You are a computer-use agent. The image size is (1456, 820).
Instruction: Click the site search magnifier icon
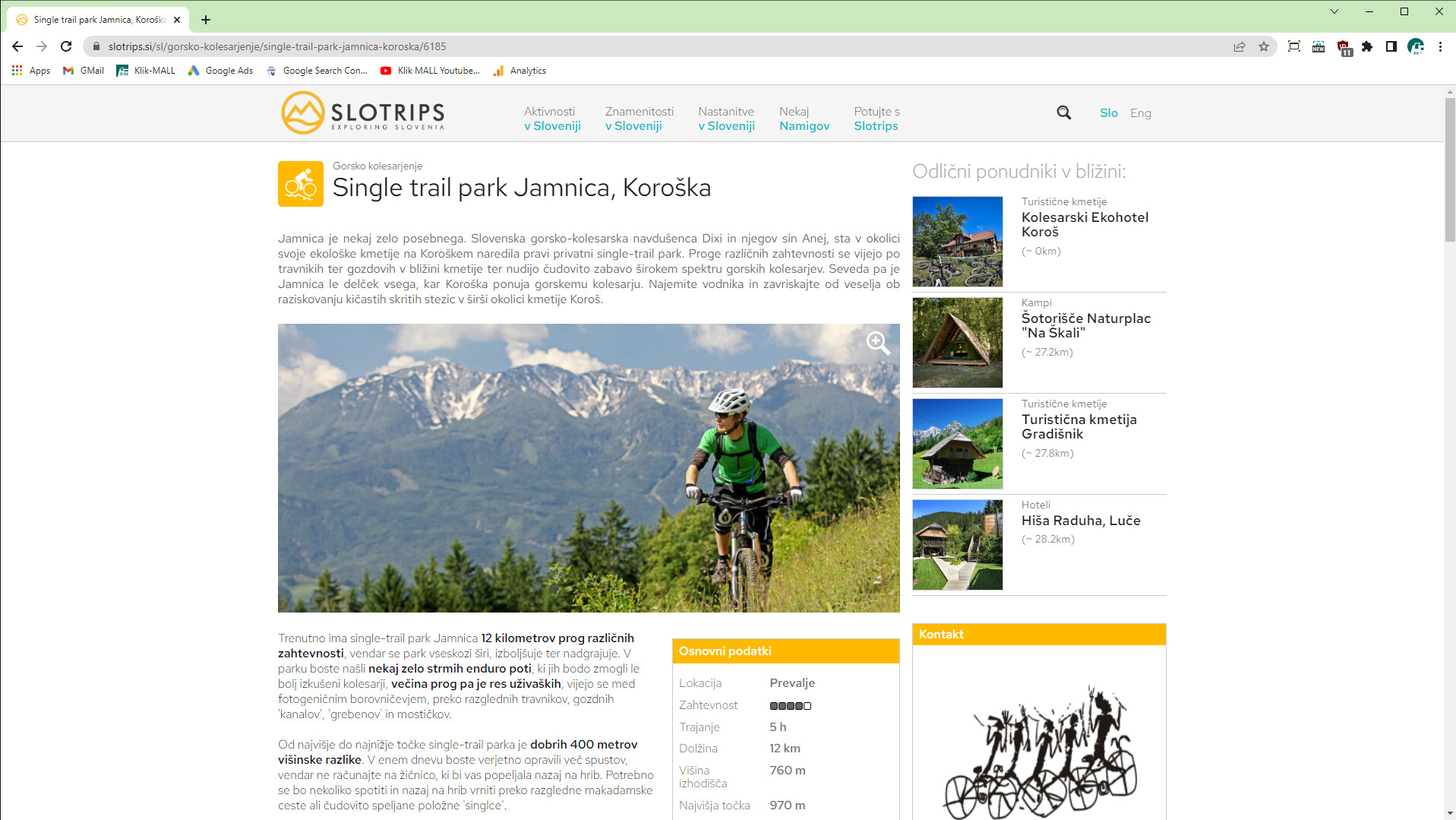pos(1063,112)
